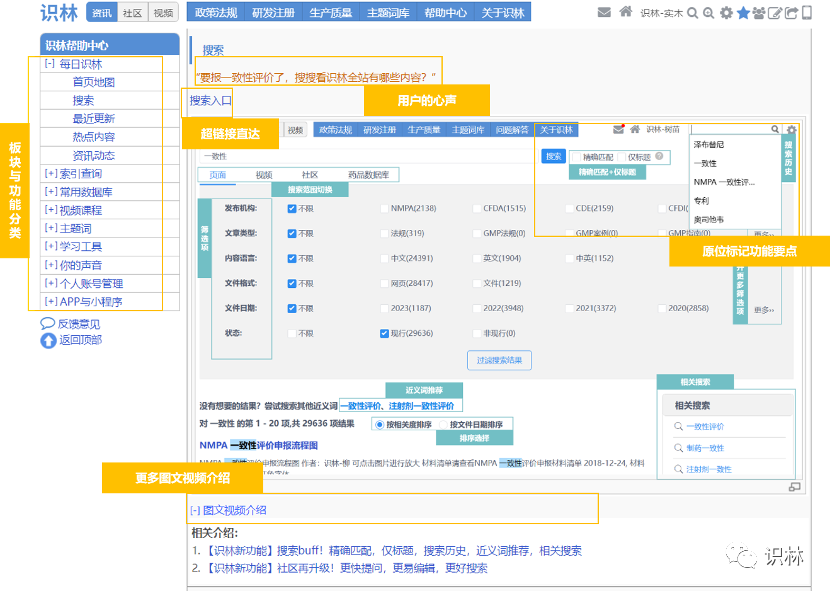
Task: Check the 精确匹配 checkbox
Action: pos(576,157)
